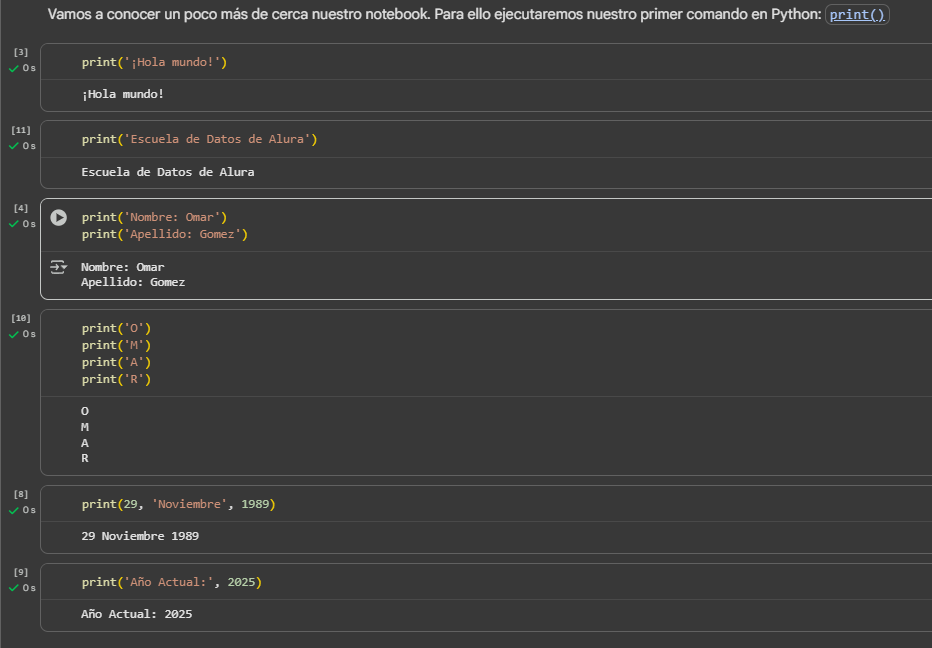
Task: Click the '¡Hola mundo!' output text
Action: (x=122, y=94)
